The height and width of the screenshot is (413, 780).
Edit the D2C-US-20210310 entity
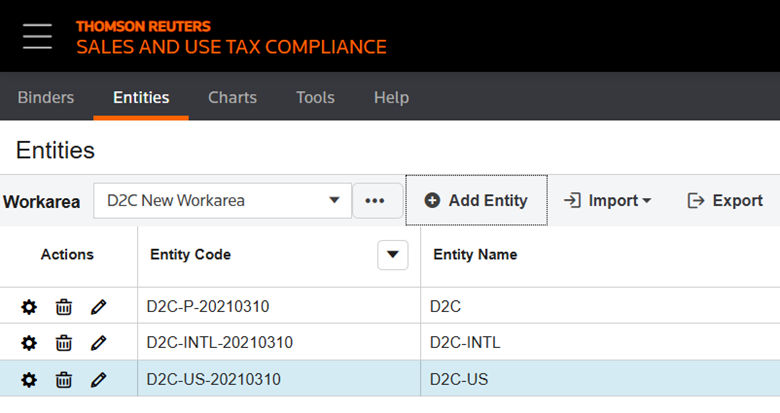(98, 380)
